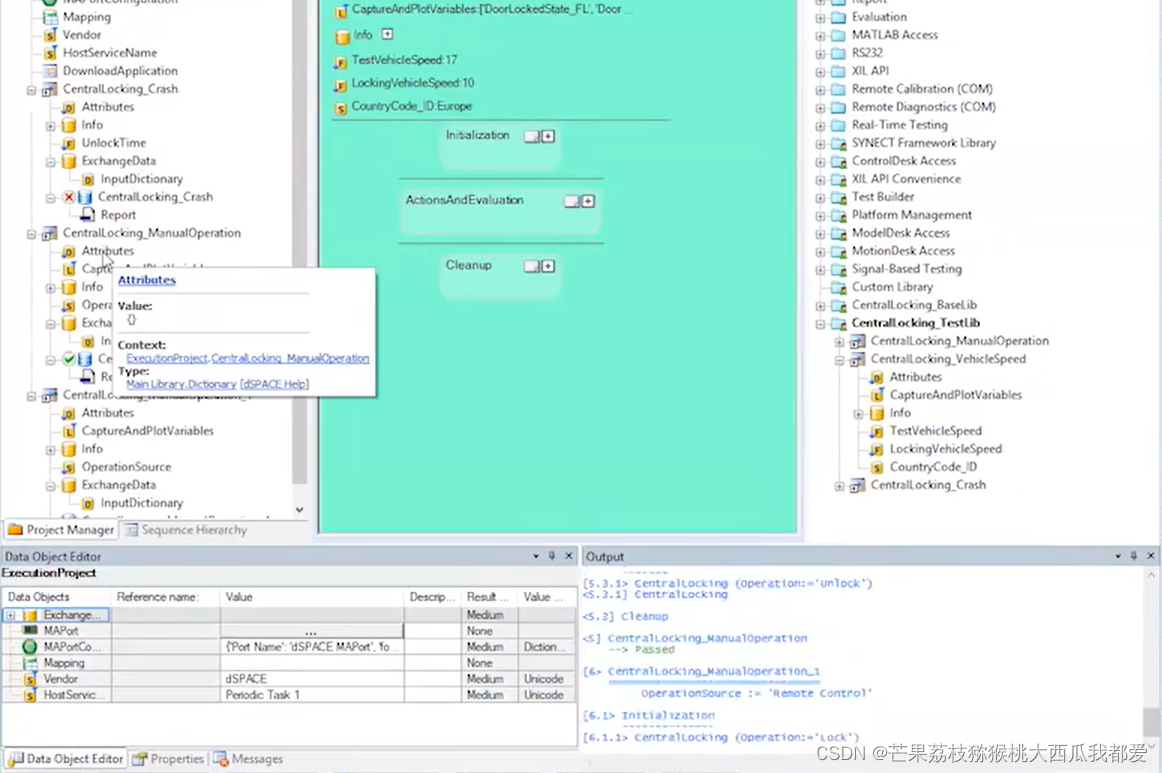Close the Data Object Editor panel

(x=568, y=556)
